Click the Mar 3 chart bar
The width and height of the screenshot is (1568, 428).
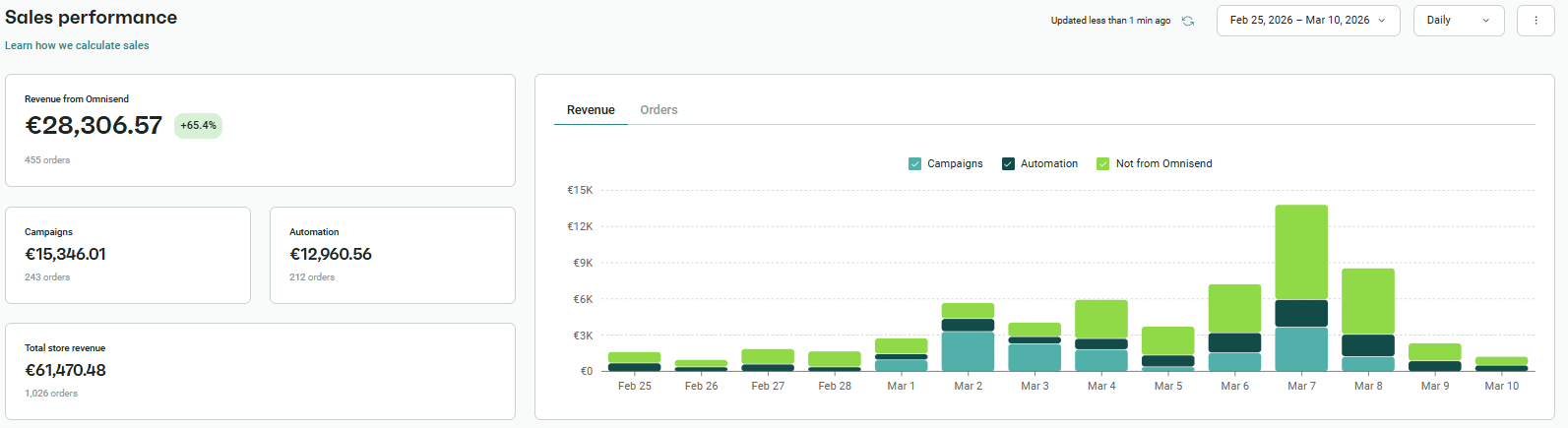(1035, 347)
